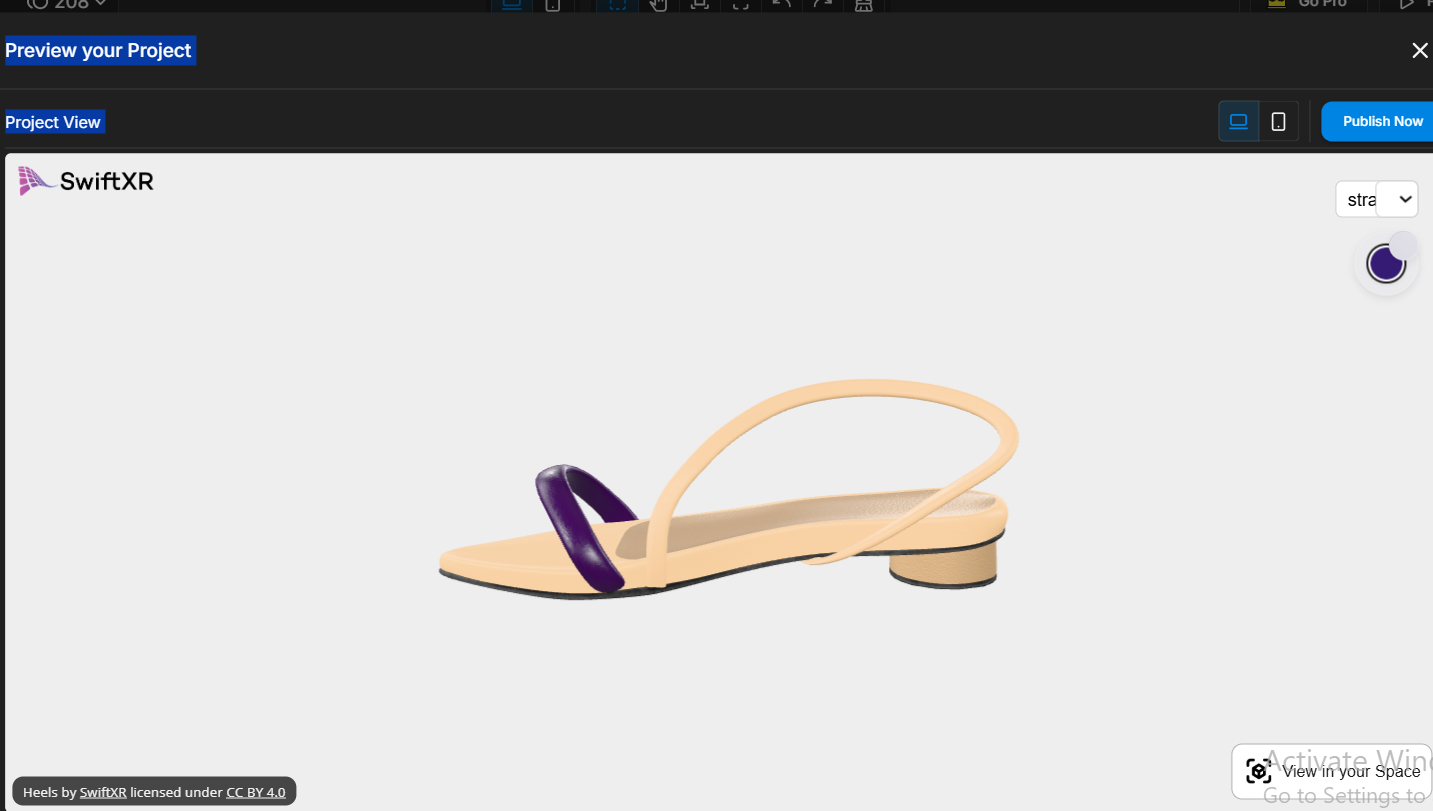Switch to mobile device preview

click(x=1278, y=122)
